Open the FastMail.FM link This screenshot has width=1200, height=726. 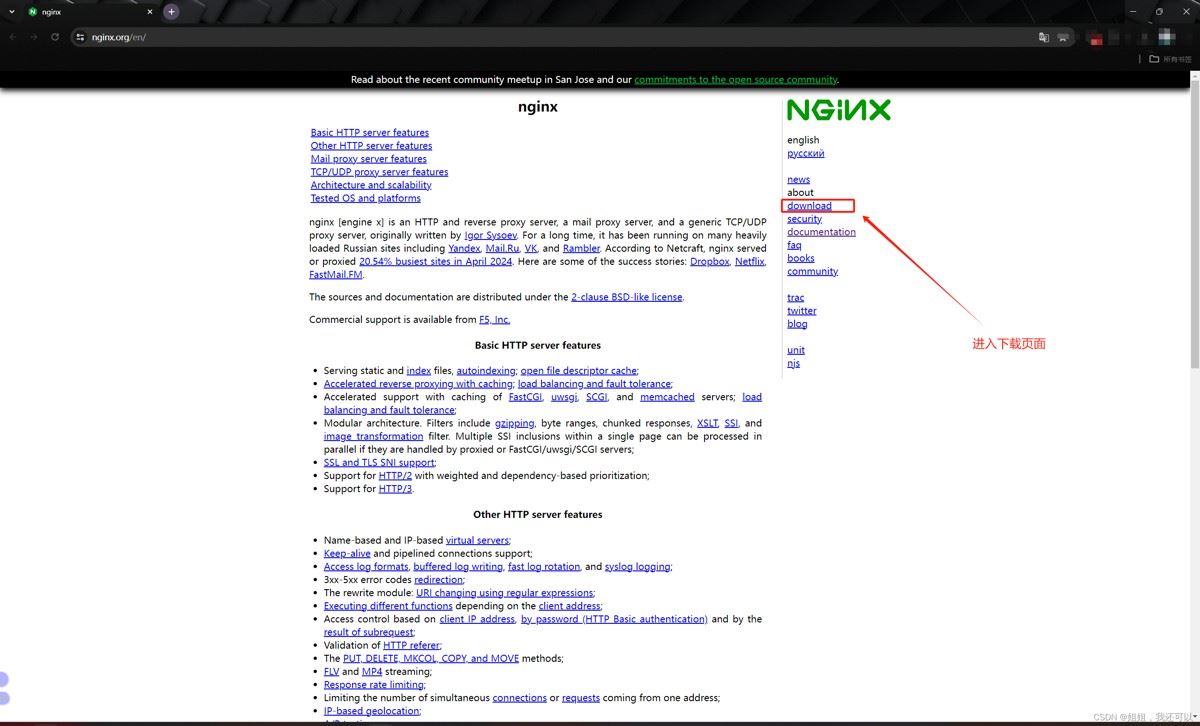[x=335, y=275]
